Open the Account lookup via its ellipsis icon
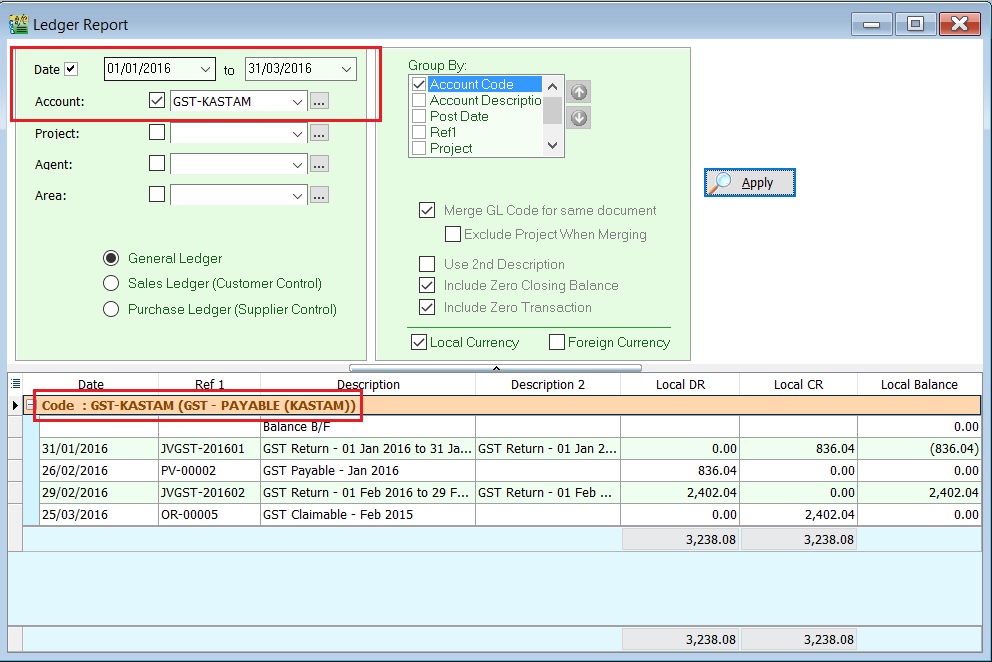The image size is (992, 662). click(x=321, y=101)
